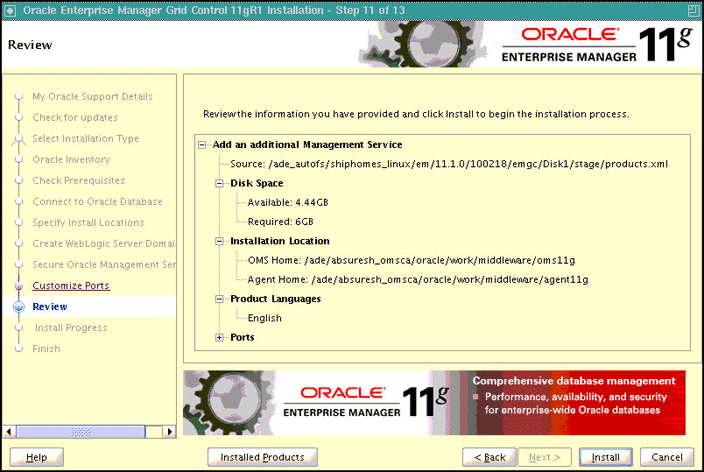This screenshot has height=472, width=704.
Task: Select the Check Prerequisites step
Action: point(79,181)
